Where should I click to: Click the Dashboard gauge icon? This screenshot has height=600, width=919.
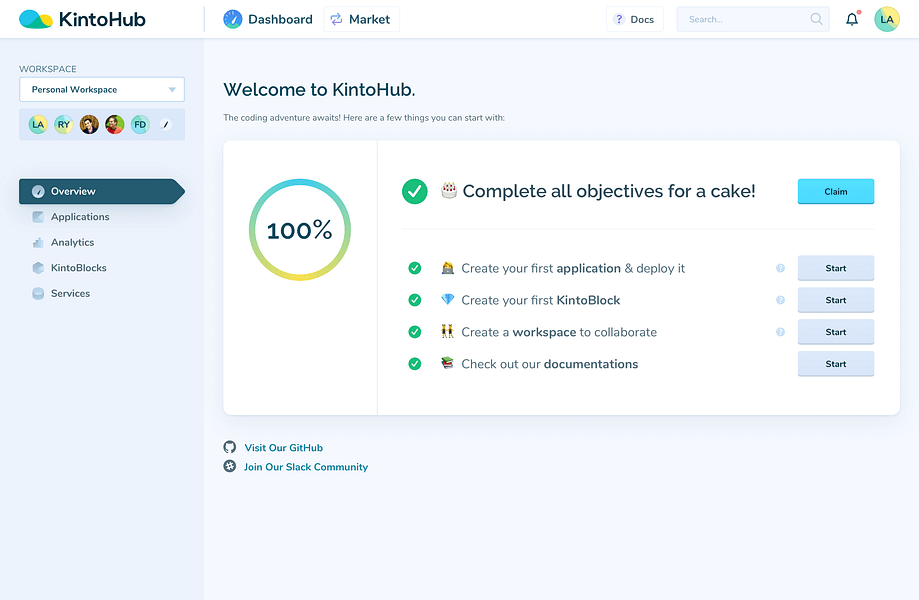coord(233,19)
